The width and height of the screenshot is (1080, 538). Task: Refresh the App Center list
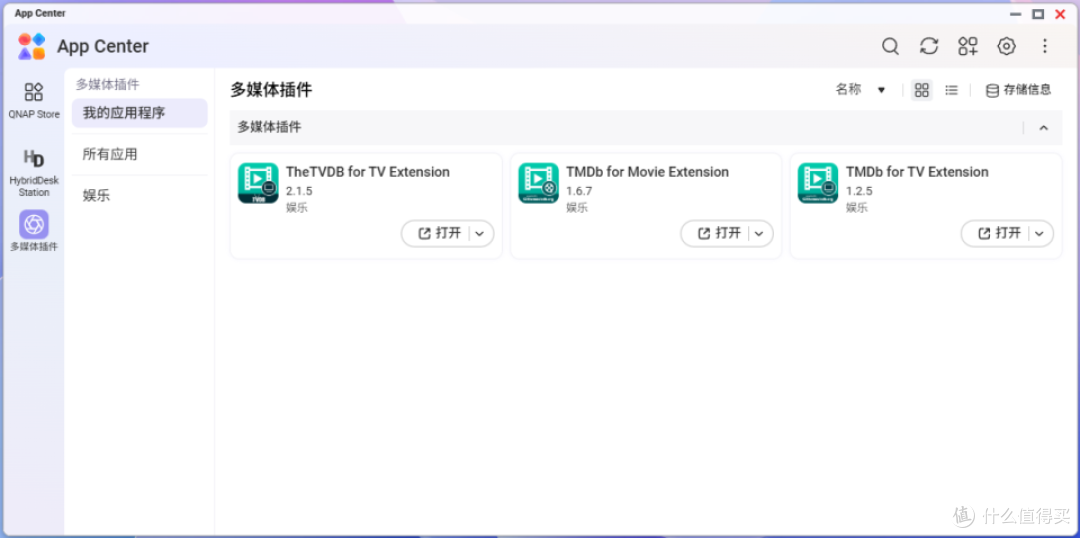coord(929,46)
